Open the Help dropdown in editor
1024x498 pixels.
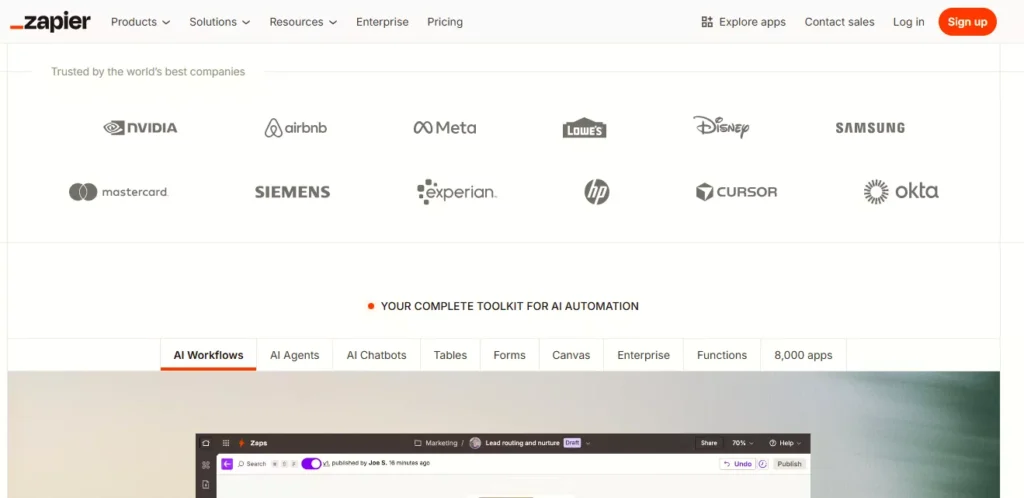coord(785,443)
